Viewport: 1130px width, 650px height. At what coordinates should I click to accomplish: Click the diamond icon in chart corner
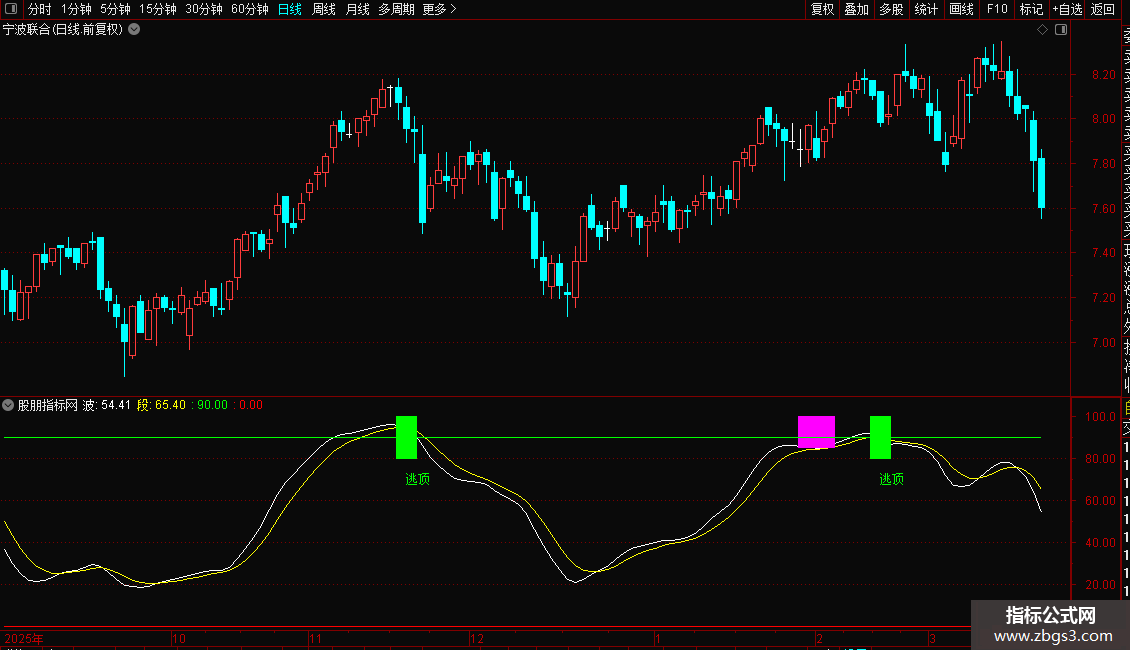click(x=1042, y=30)
